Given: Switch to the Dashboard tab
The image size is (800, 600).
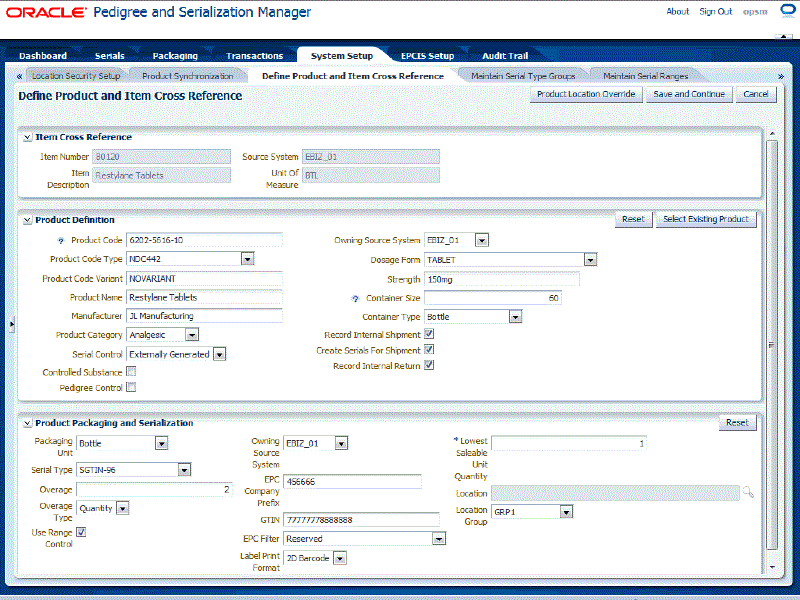Looking at the screenshot, I should [43, 56].
